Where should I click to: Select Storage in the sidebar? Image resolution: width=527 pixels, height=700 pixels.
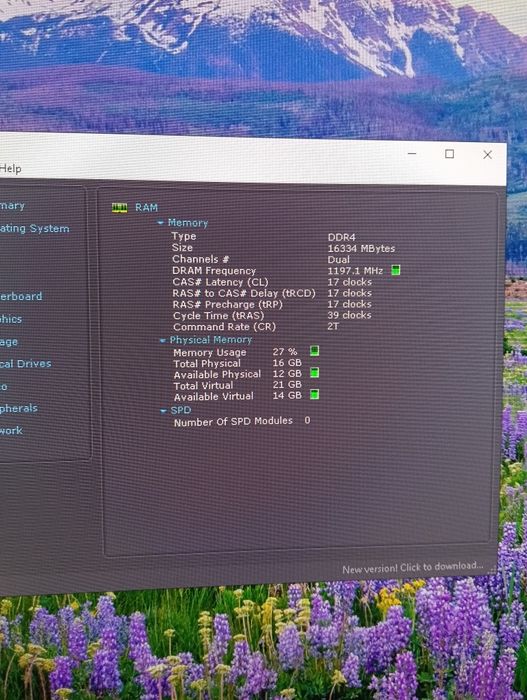(9, 342)
